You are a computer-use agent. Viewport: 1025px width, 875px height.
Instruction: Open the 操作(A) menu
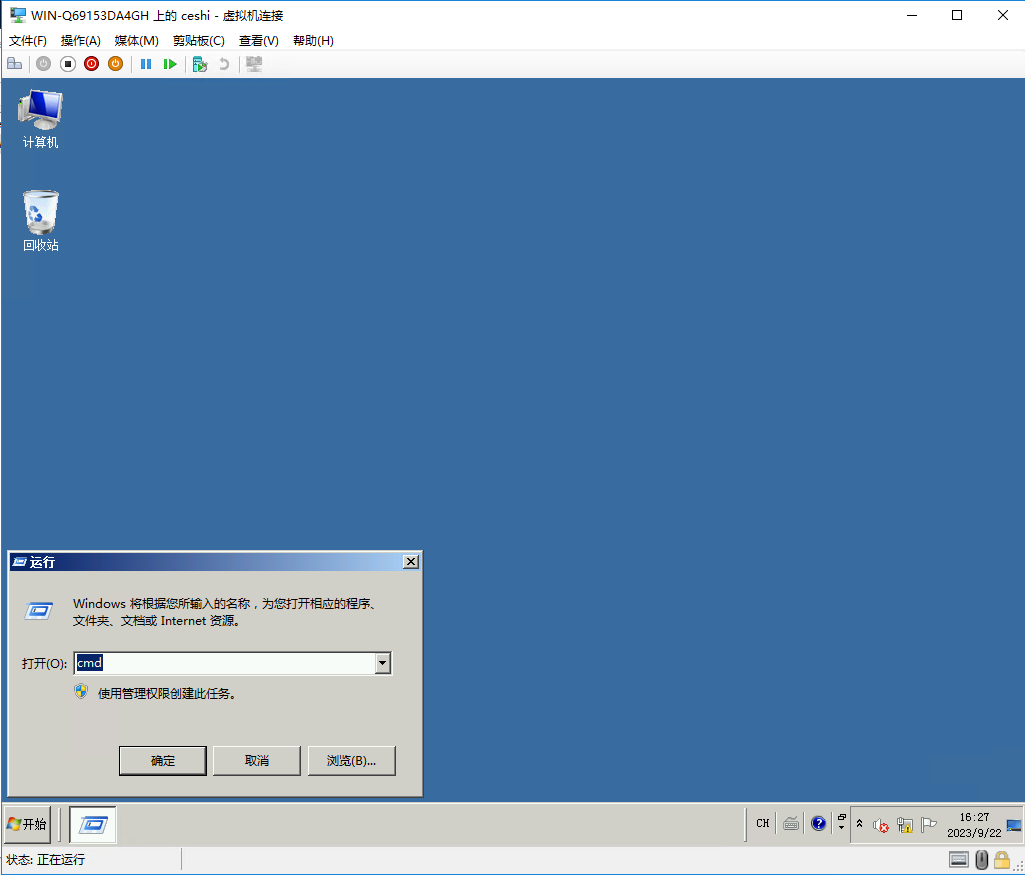[x=80, y=41]
